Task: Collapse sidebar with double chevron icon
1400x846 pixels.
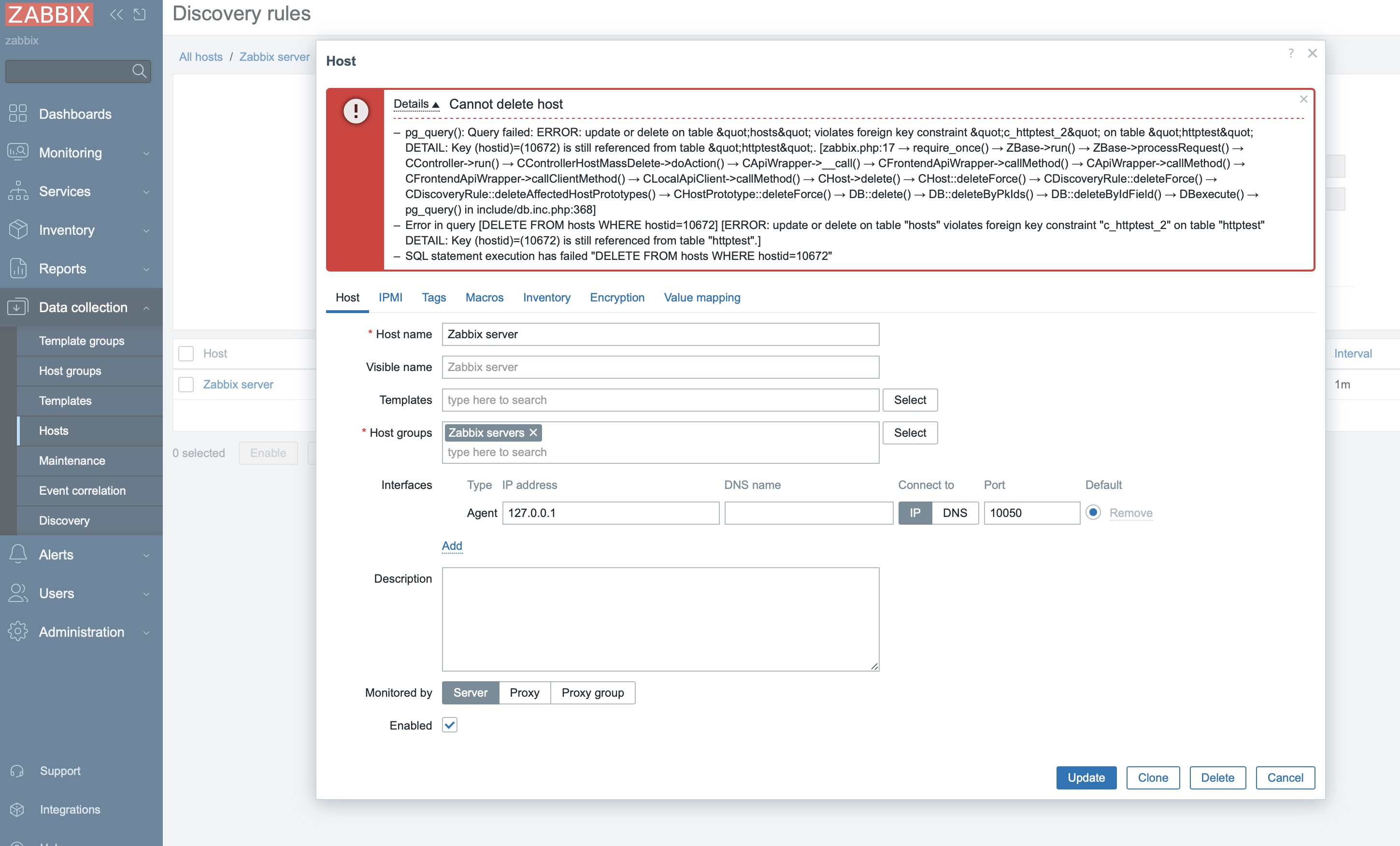Action: (116, 14)
